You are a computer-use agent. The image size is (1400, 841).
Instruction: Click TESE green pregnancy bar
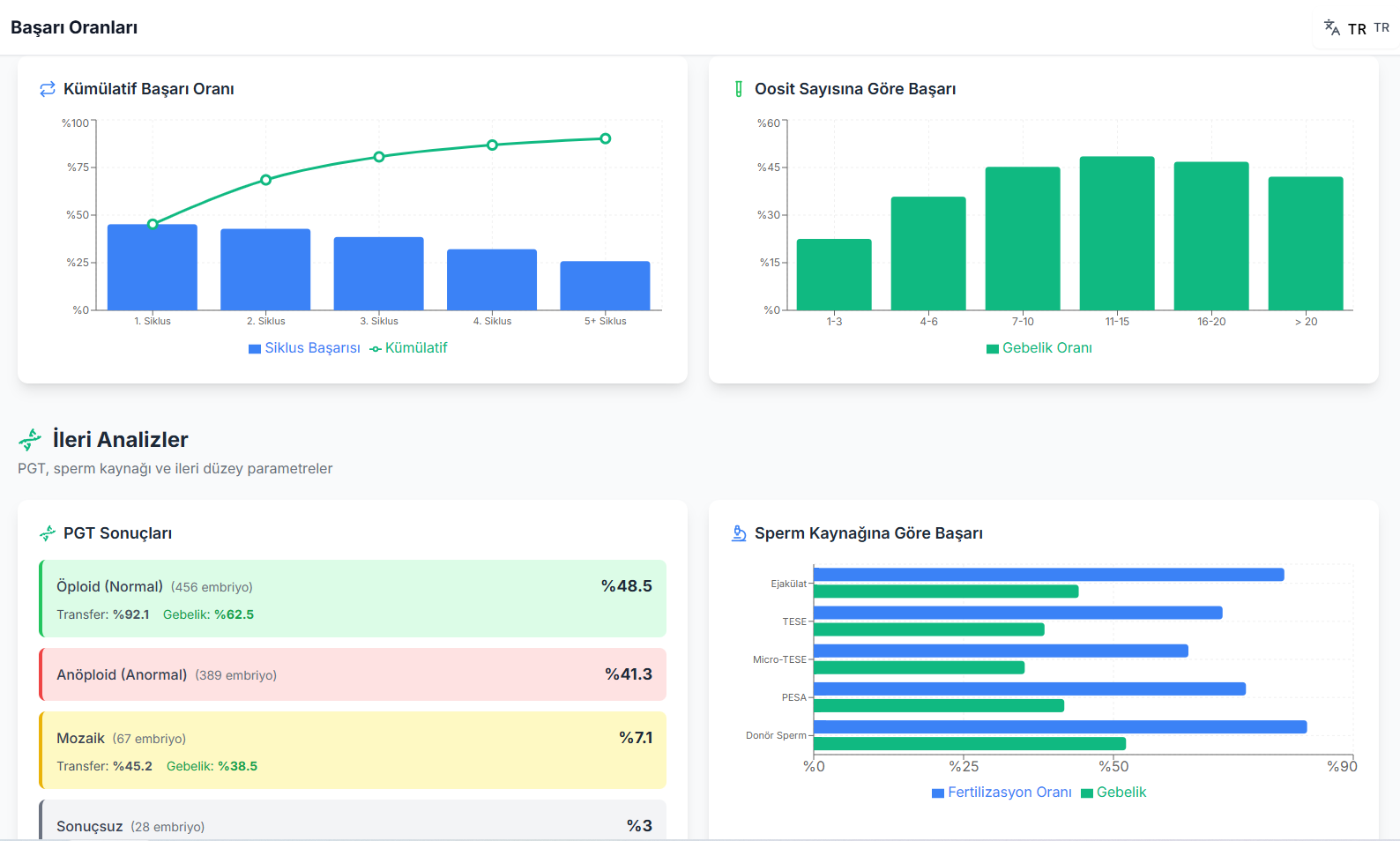pos(929,629)
